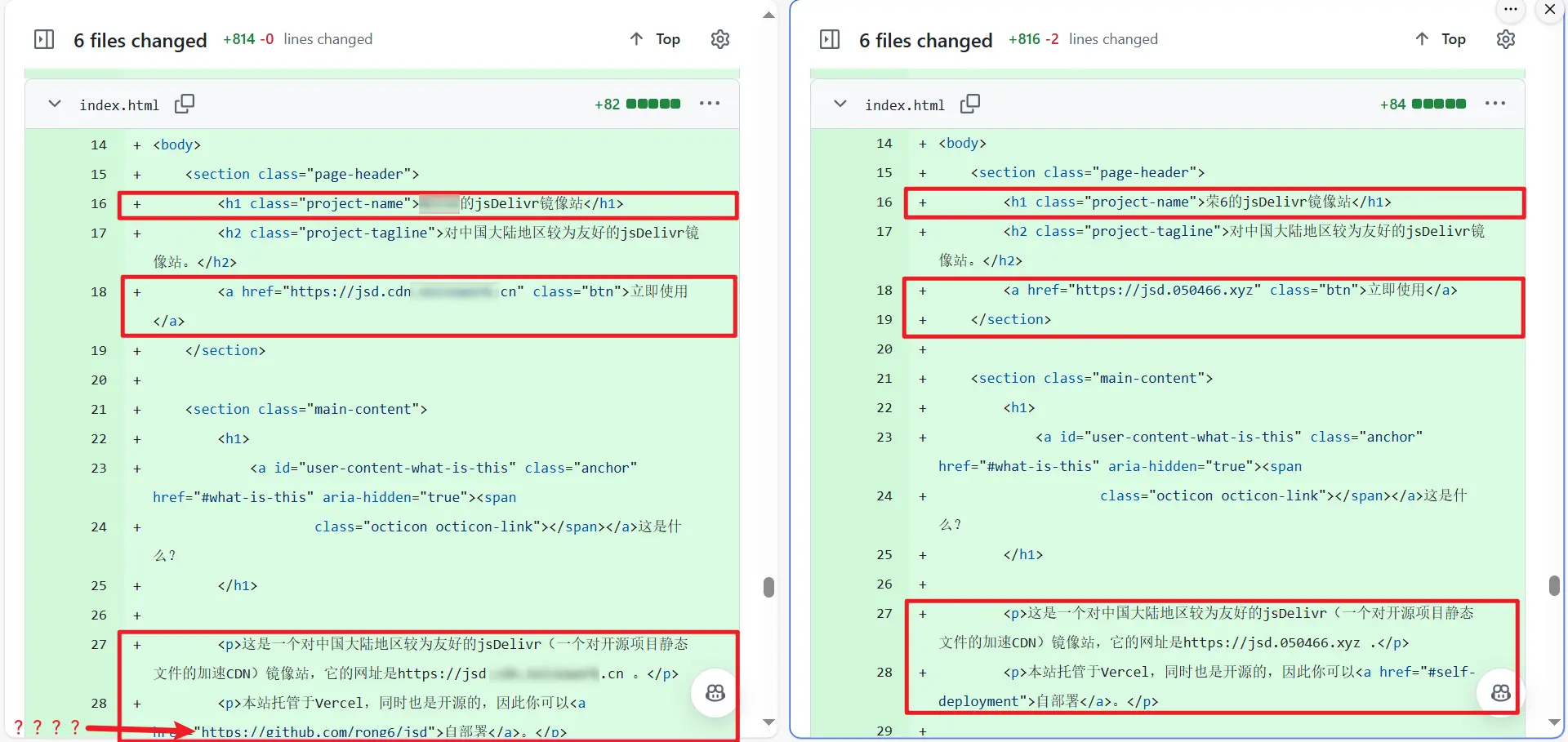Click up arrow beside Top in right pane
Screen dimensions: 1568x742
coord(1423,38)
